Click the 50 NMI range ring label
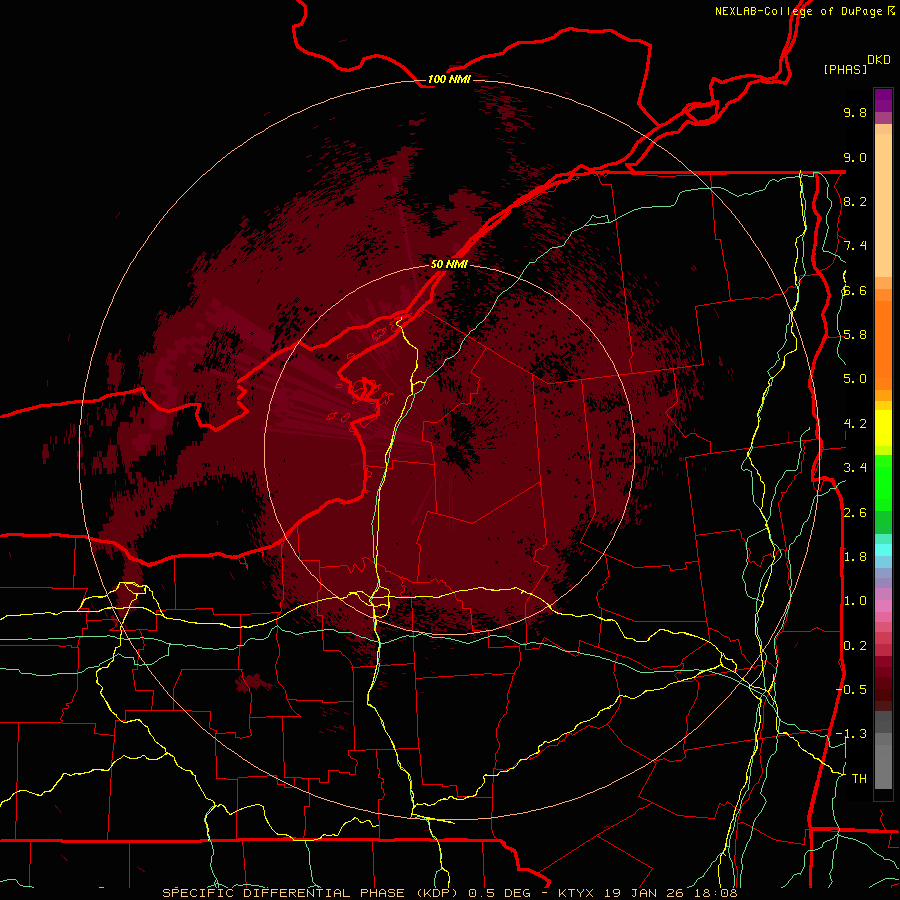Screen dimensions: 900x900 click(449, 264)
